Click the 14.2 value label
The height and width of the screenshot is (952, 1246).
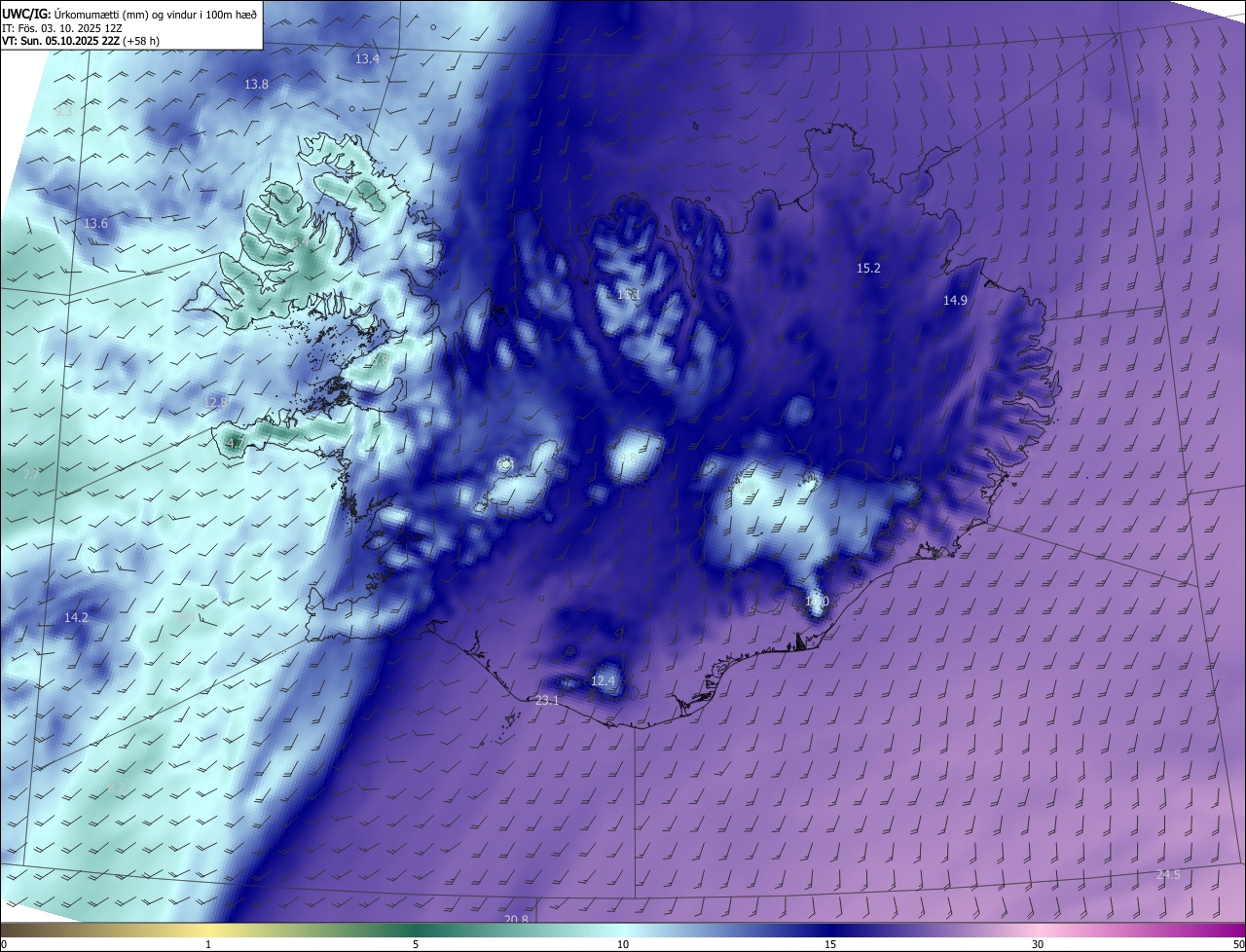76,618
